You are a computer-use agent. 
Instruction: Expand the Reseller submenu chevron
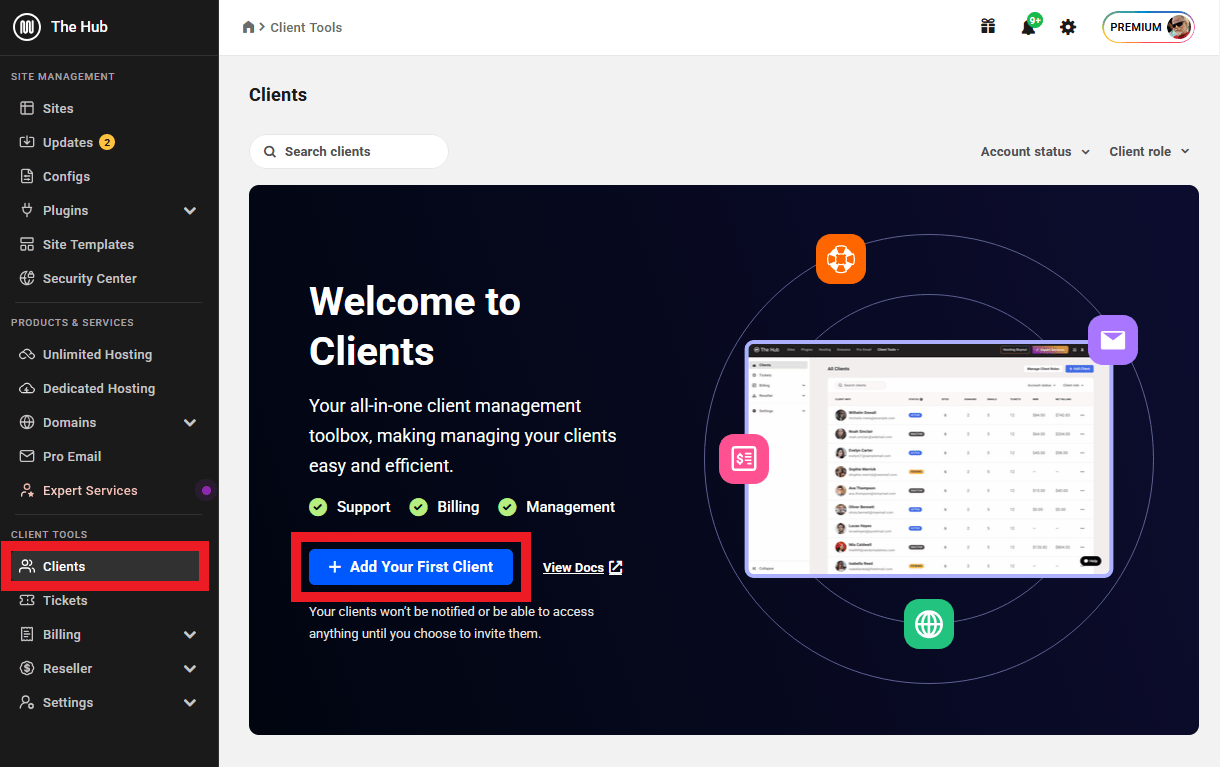(x=190, y=668)
